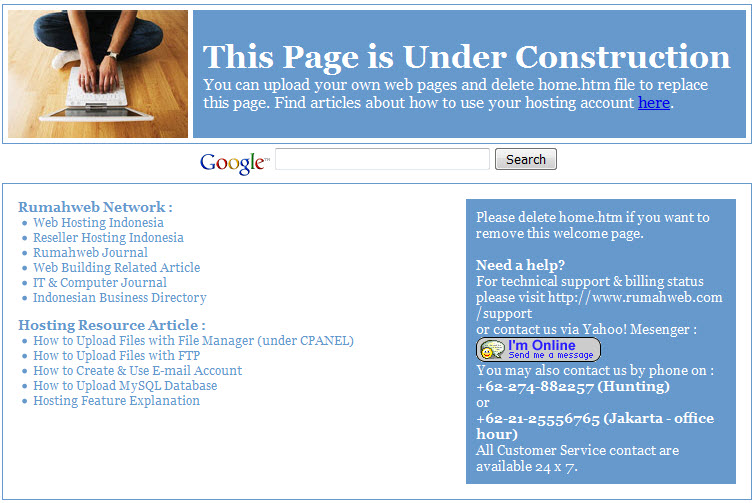Open How to Upload Files with File Manager

point(193,340)
